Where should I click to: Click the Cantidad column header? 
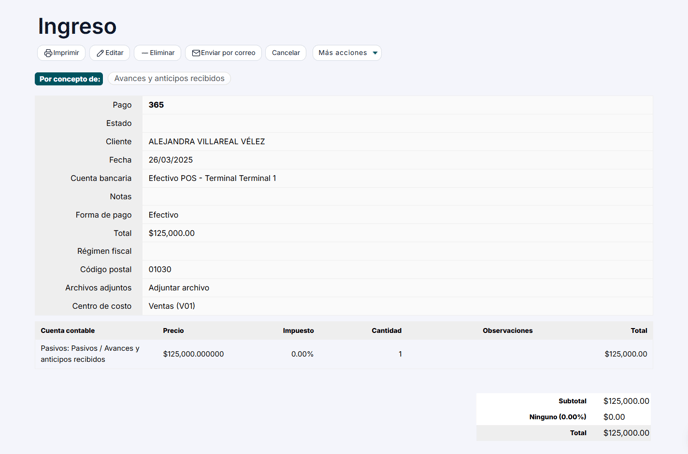[x=387, y=331]
